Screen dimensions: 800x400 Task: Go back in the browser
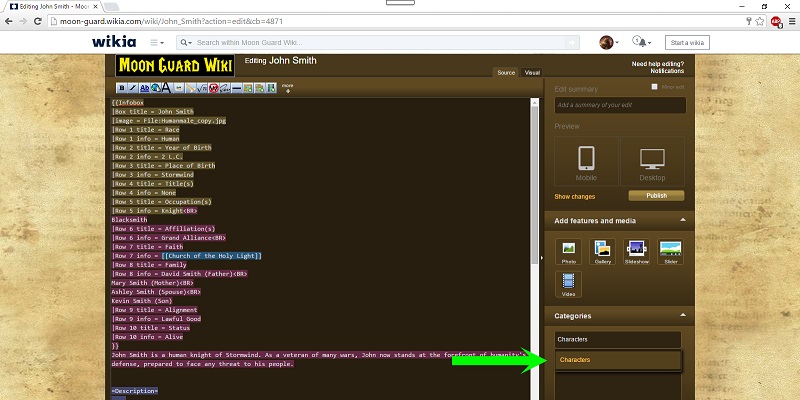[x=8, y=21]
